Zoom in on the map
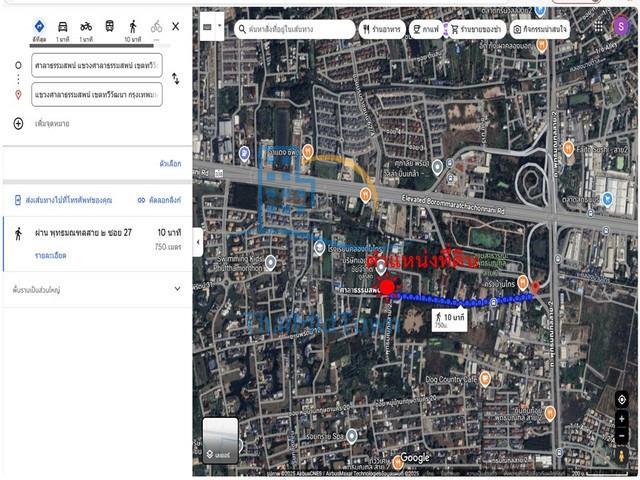Image resolution: width=640 pixels, height=480 pixels. pos(622,419)
